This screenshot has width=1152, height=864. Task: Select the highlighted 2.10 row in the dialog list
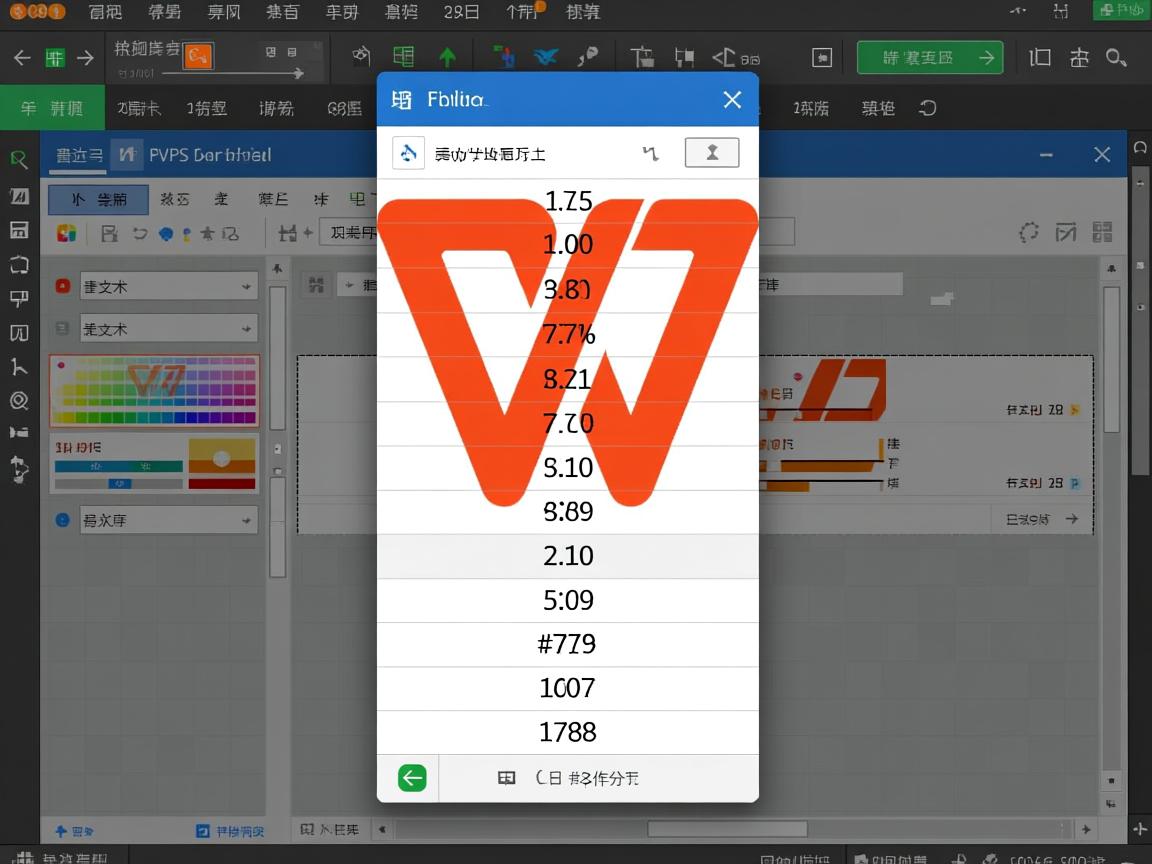click(x=568, y=556)
